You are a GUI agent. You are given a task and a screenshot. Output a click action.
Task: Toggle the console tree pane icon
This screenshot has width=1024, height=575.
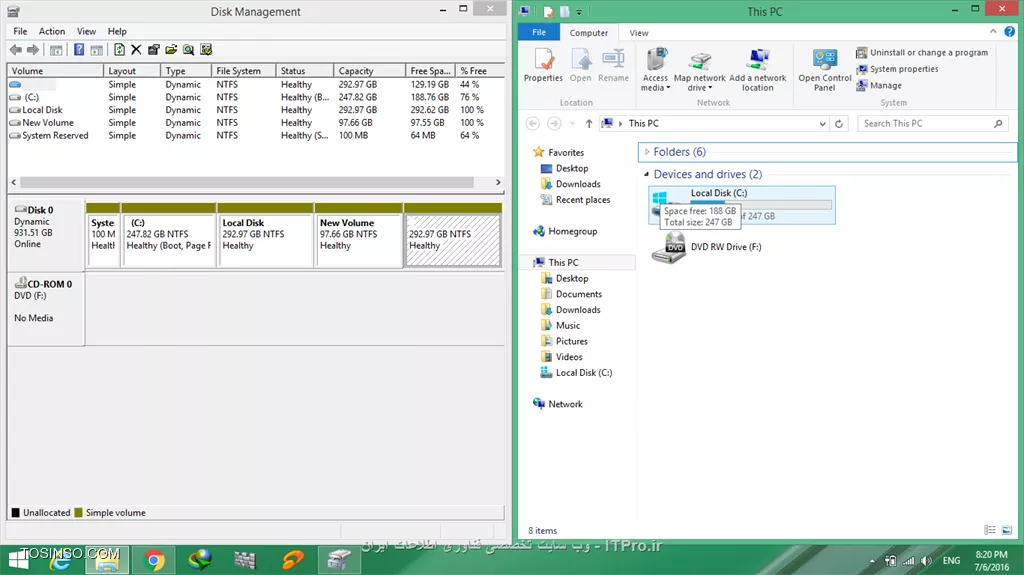(x=56, y=50)
